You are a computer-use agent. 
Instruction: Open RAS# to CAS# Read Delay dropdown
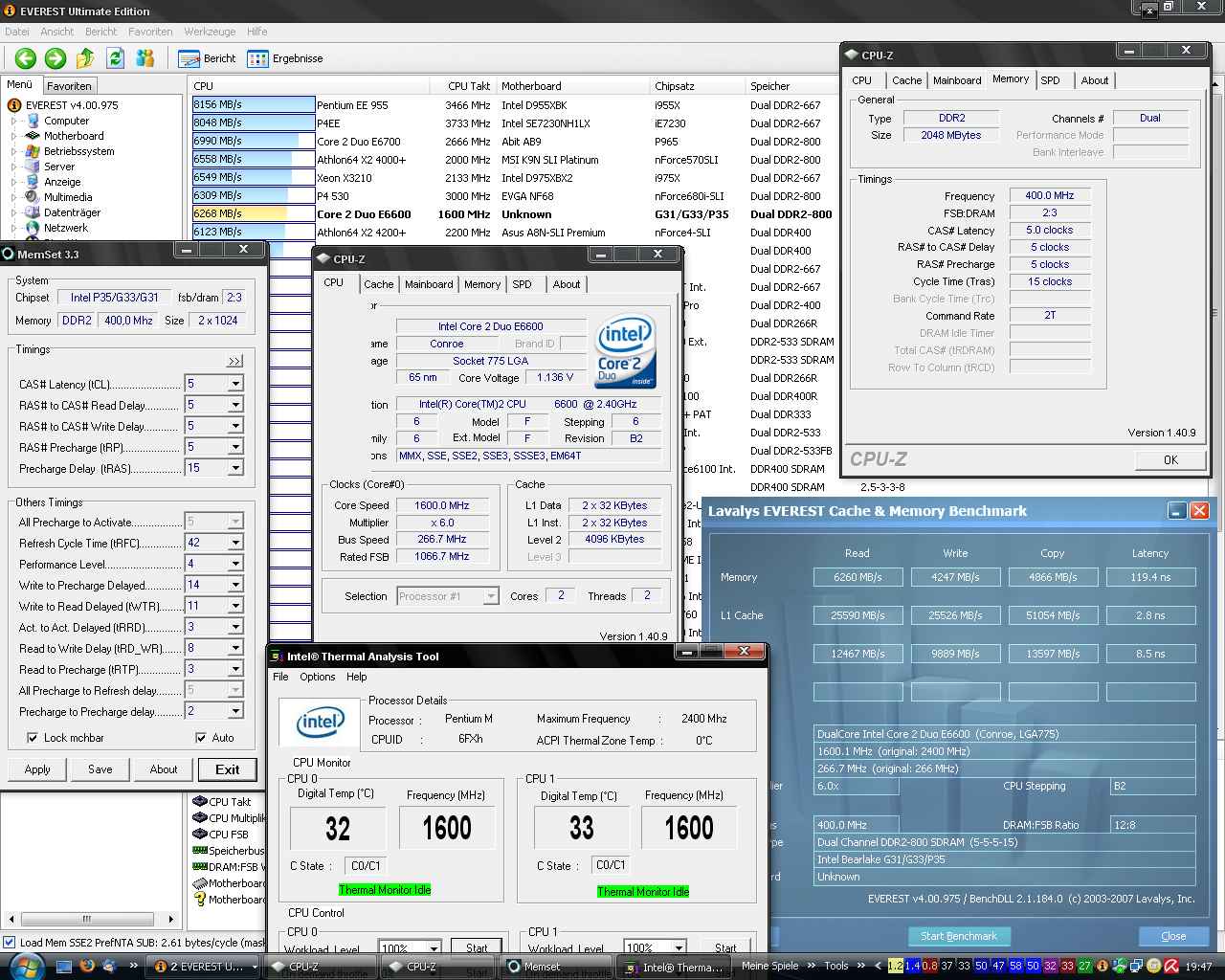click(x=234, y=405)
